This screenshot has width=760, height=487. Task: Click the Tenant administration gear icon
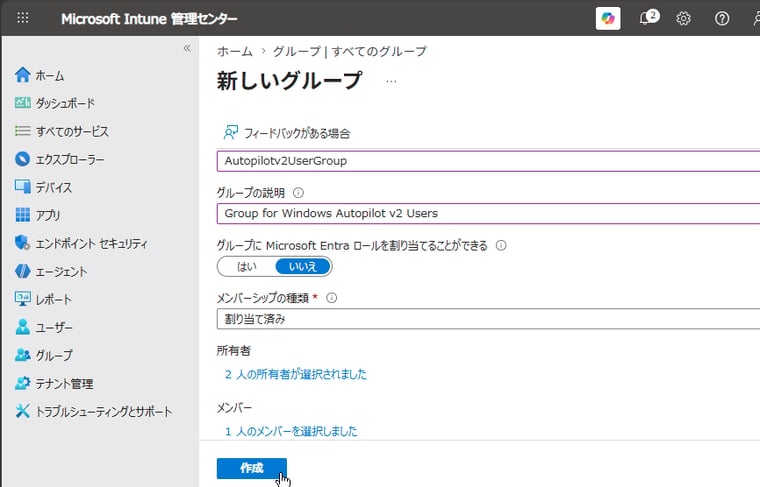22,383
